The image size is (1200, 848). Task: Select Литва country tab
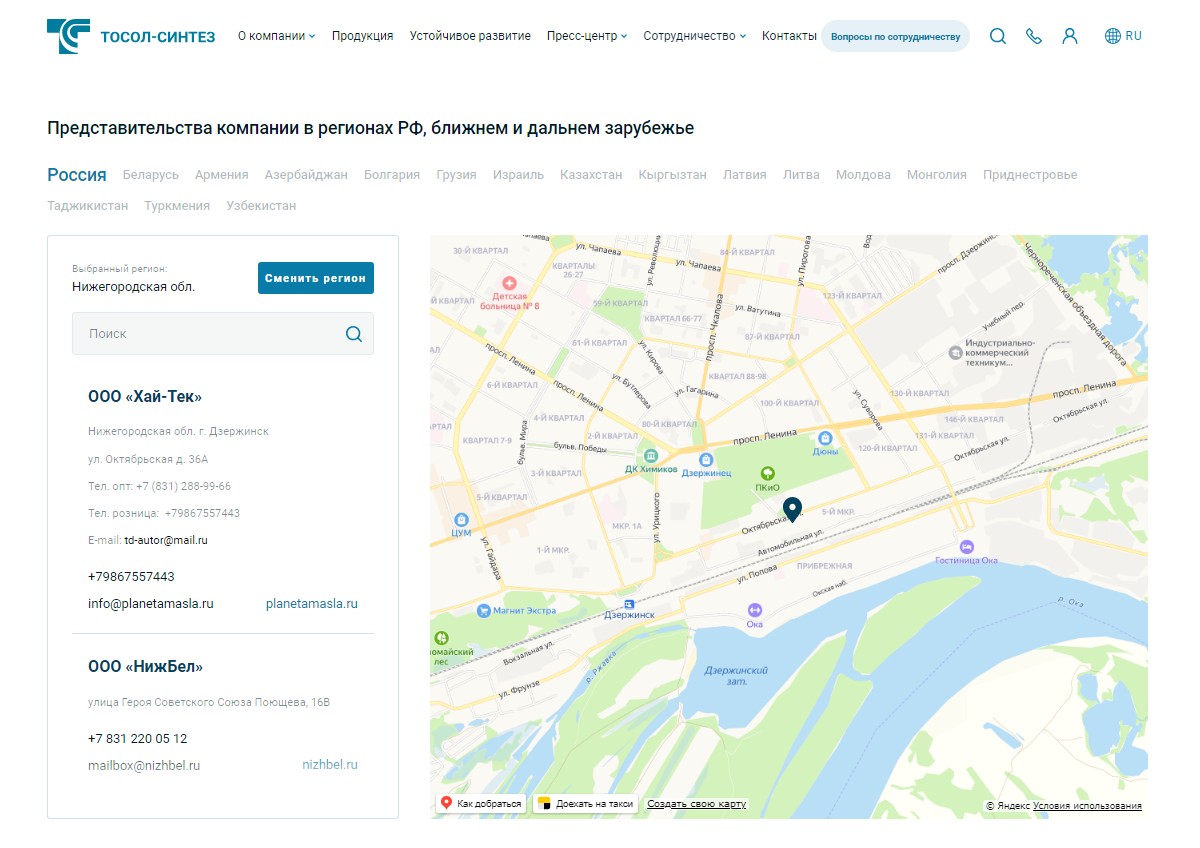tap(801, 175)
